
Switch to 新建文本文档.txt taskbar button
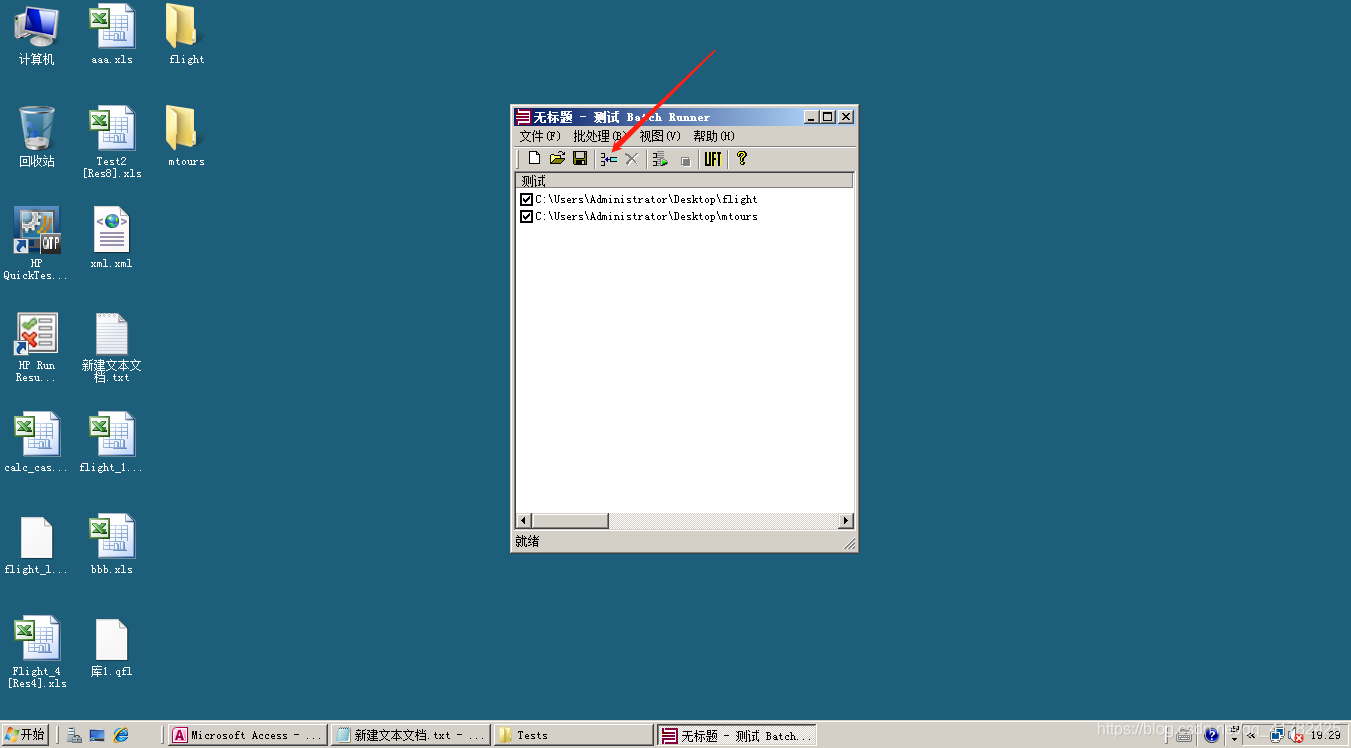tap(411, 735)
